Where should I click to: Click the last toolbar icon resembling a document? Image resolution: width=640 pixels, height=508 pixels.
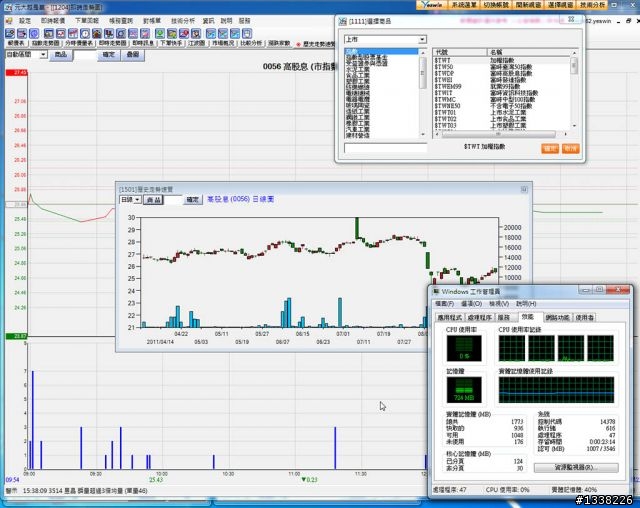pos(247,33)
